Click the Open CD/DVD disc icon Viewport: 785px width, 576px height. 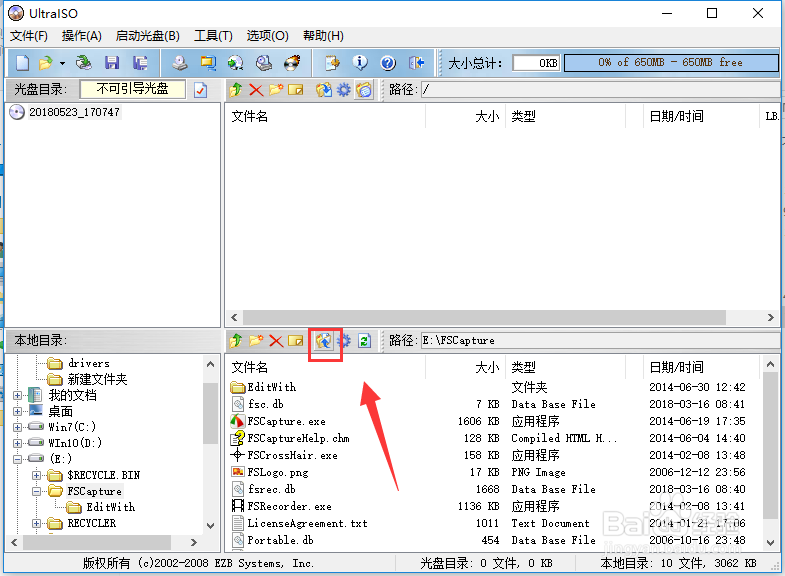[x=84, y=63]
